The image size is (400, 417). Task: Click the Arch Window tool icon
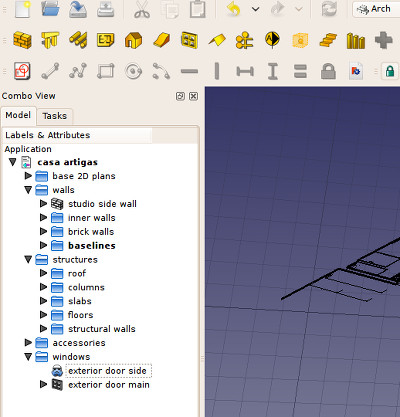pos(189,40)
